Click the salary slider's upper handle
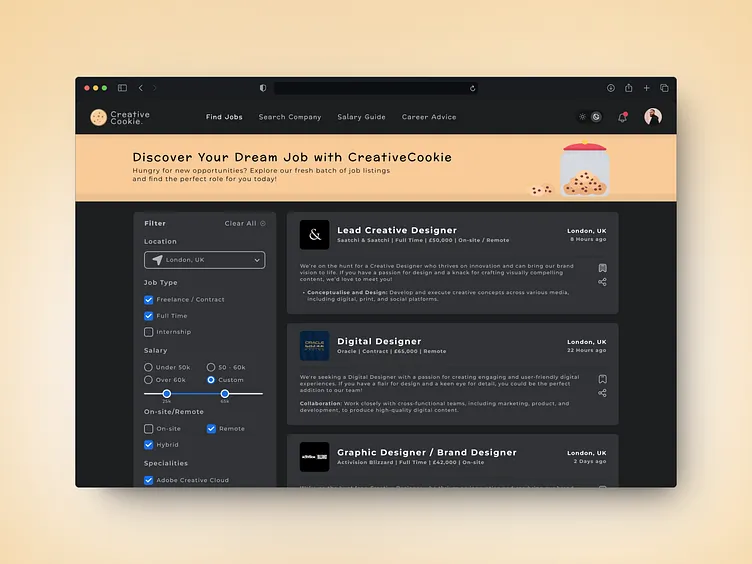Image resolution: width=752 pixels, height=564 pixels. tap(224, 394)
